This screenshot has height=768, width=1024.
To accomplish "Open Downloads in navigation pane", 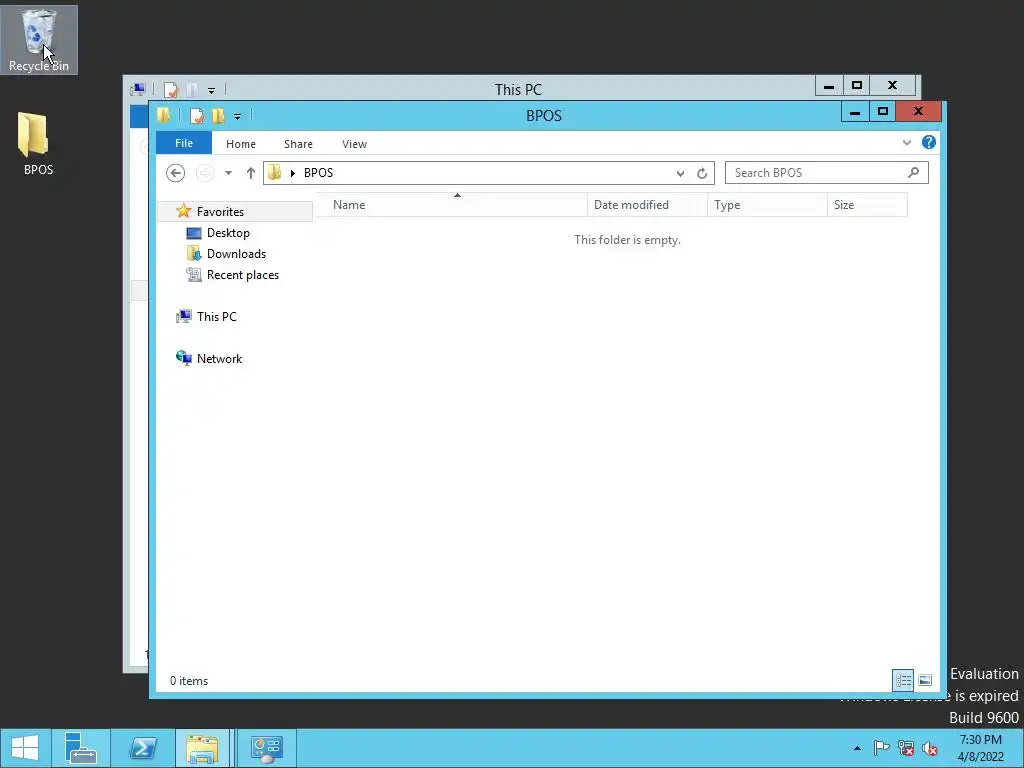I will (236, 254).
